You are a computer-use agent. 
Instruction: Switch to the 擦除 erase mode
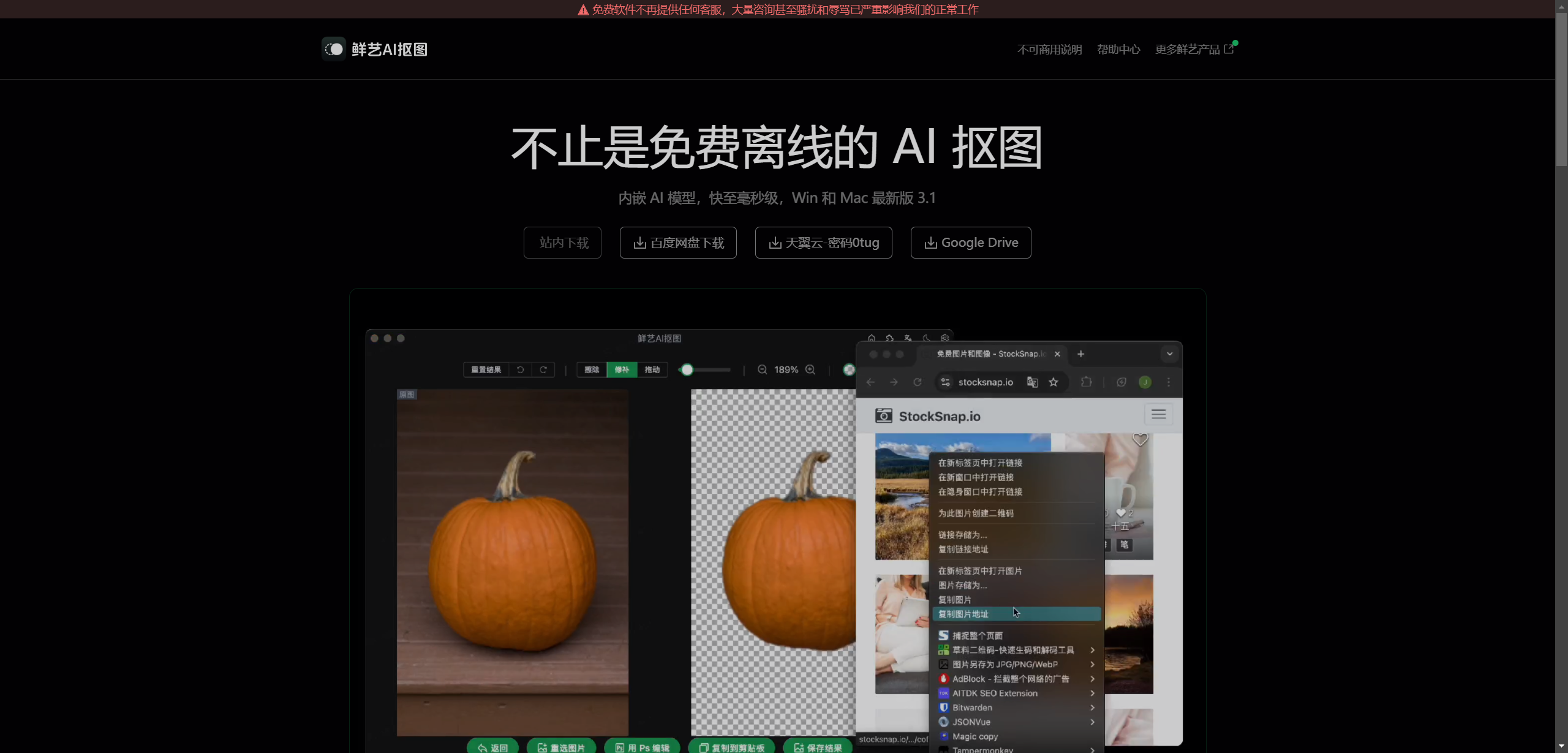pyautogui.click(x=592, y=369)
